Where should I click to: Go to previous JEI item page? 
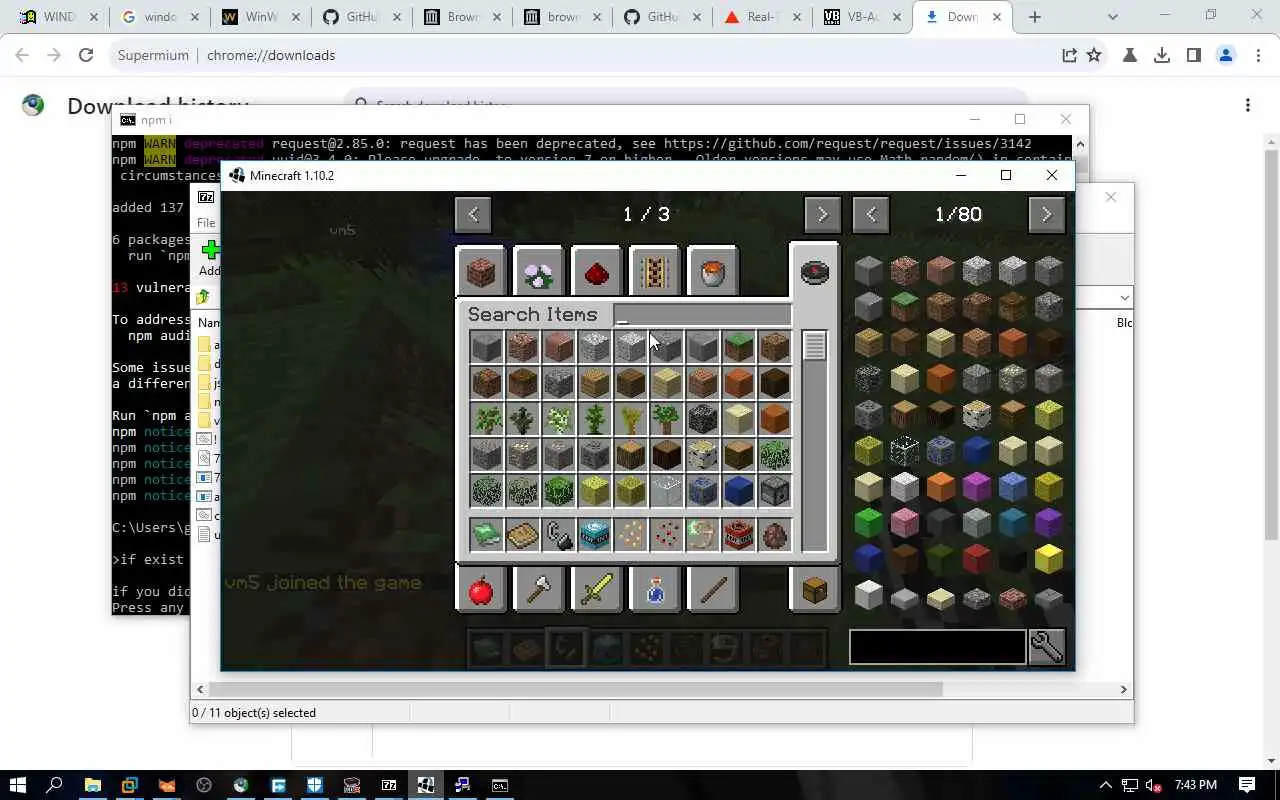871,214
